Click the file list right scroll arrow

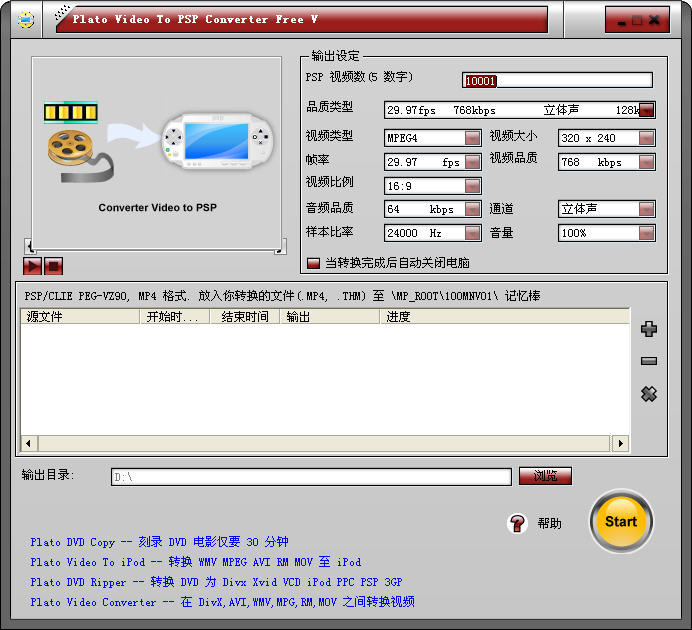click(x=621, y=443)
